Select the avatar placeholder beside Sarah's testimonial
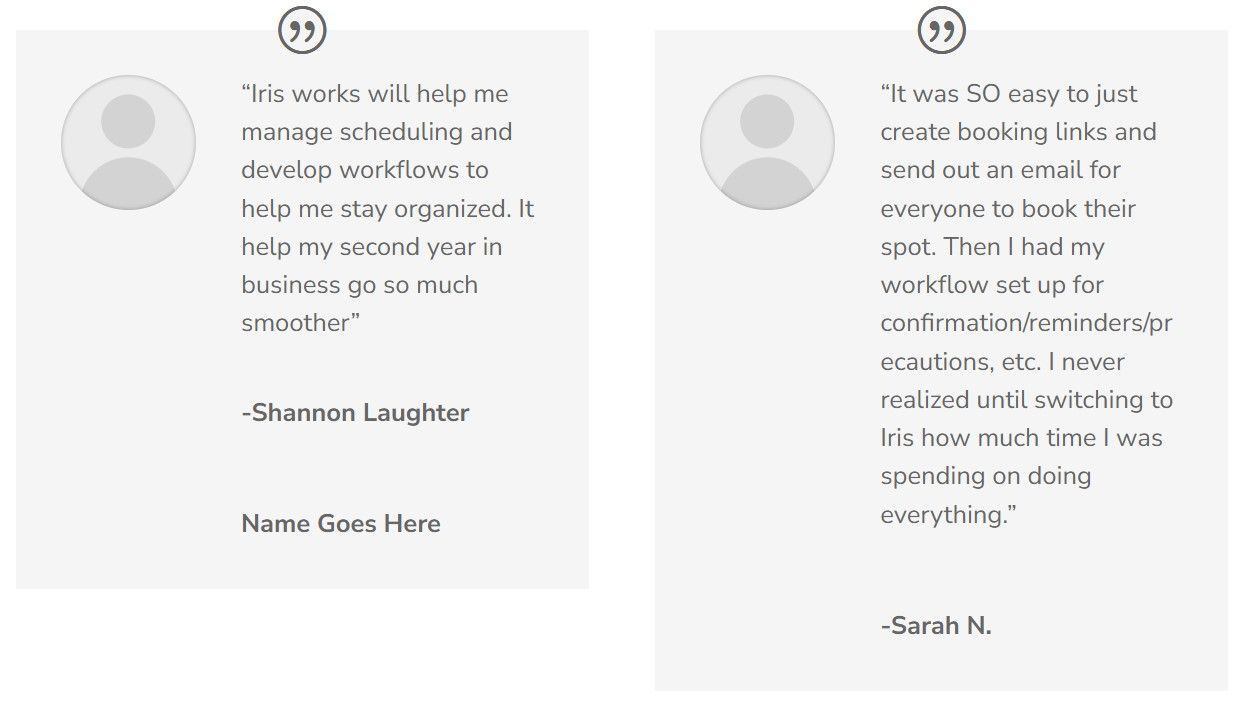This screenshot has height=703, width=1246. point(767,142)
